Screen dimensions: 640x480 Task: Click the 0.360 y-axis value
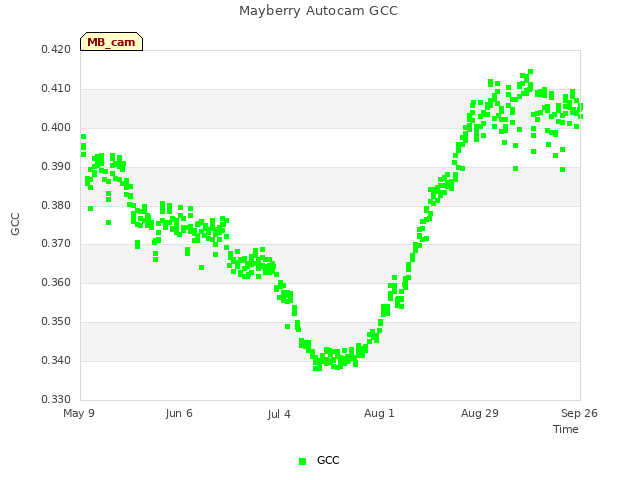point(56,282)
